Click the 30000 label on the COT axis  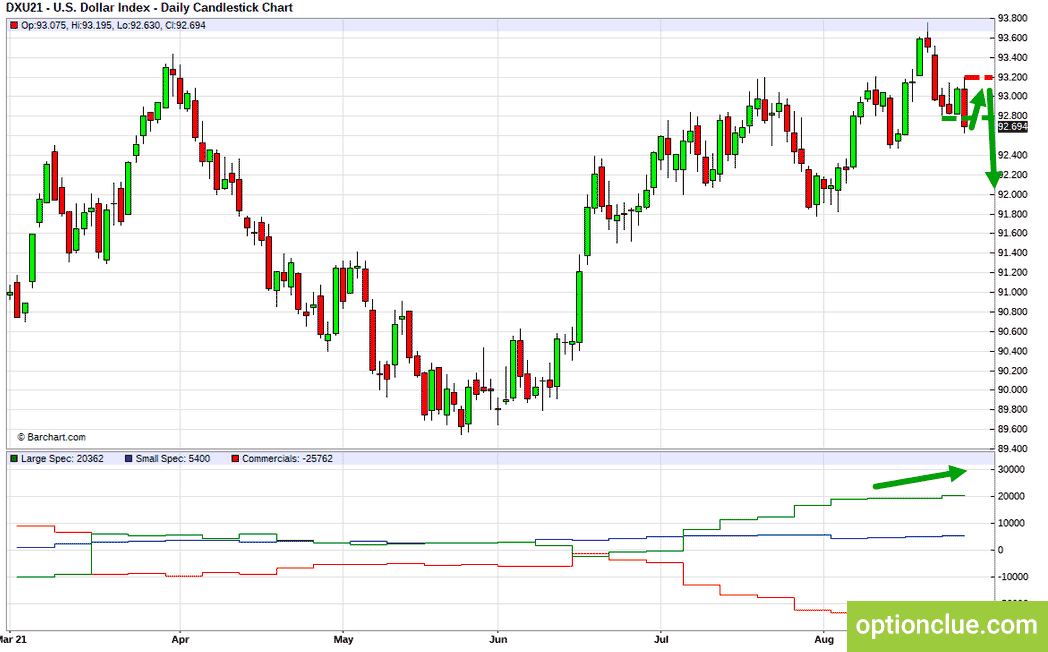click(1010, 470)
